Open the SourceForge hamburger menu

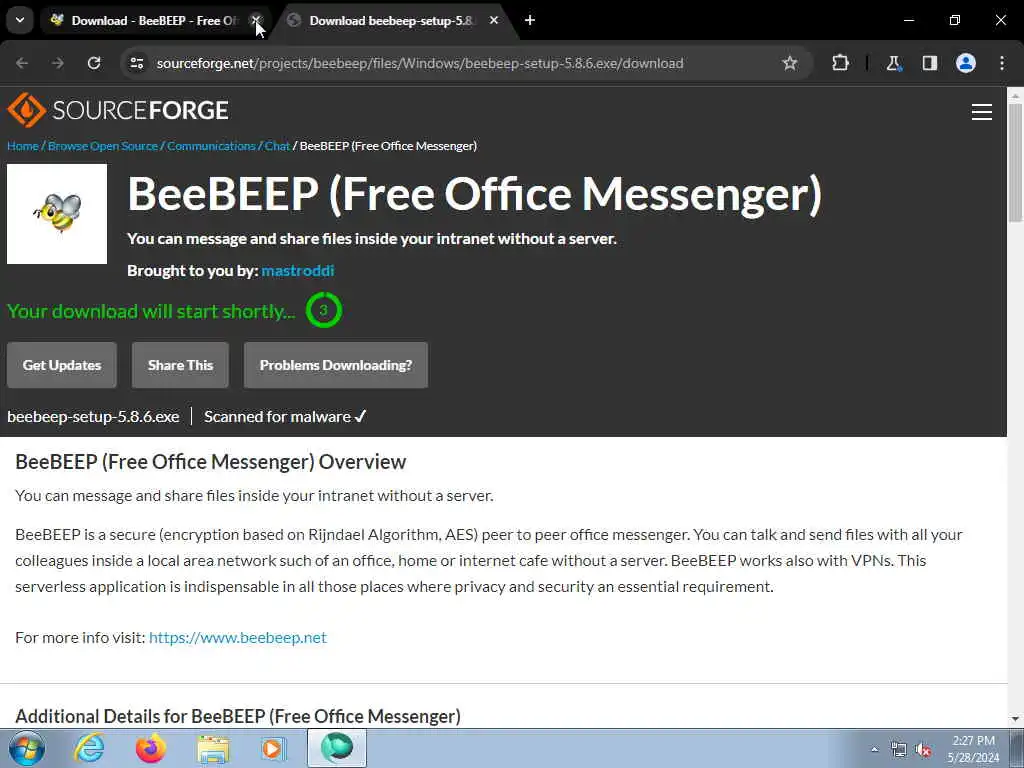pos(982,112)
